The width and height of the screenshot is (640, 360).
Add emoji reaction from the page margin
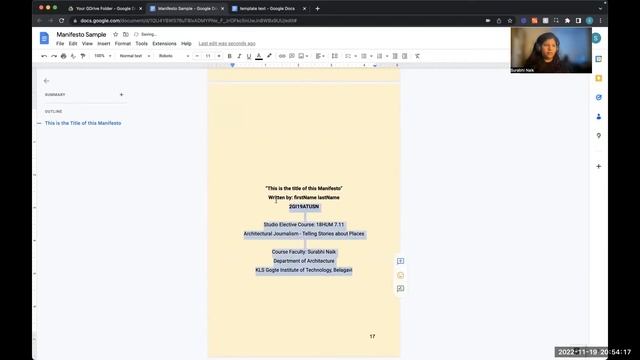400,275
